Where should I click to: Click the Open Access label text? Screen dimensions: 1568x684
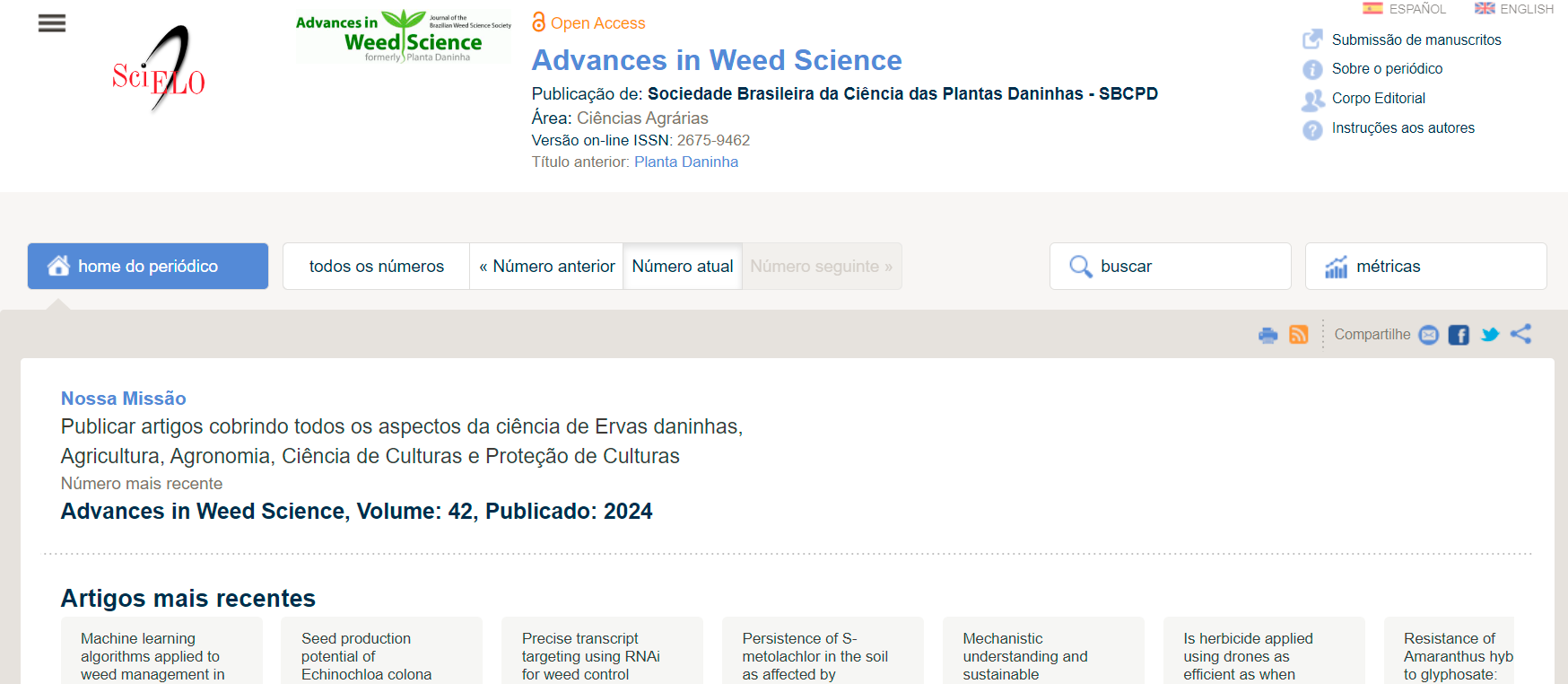(597, 23)
